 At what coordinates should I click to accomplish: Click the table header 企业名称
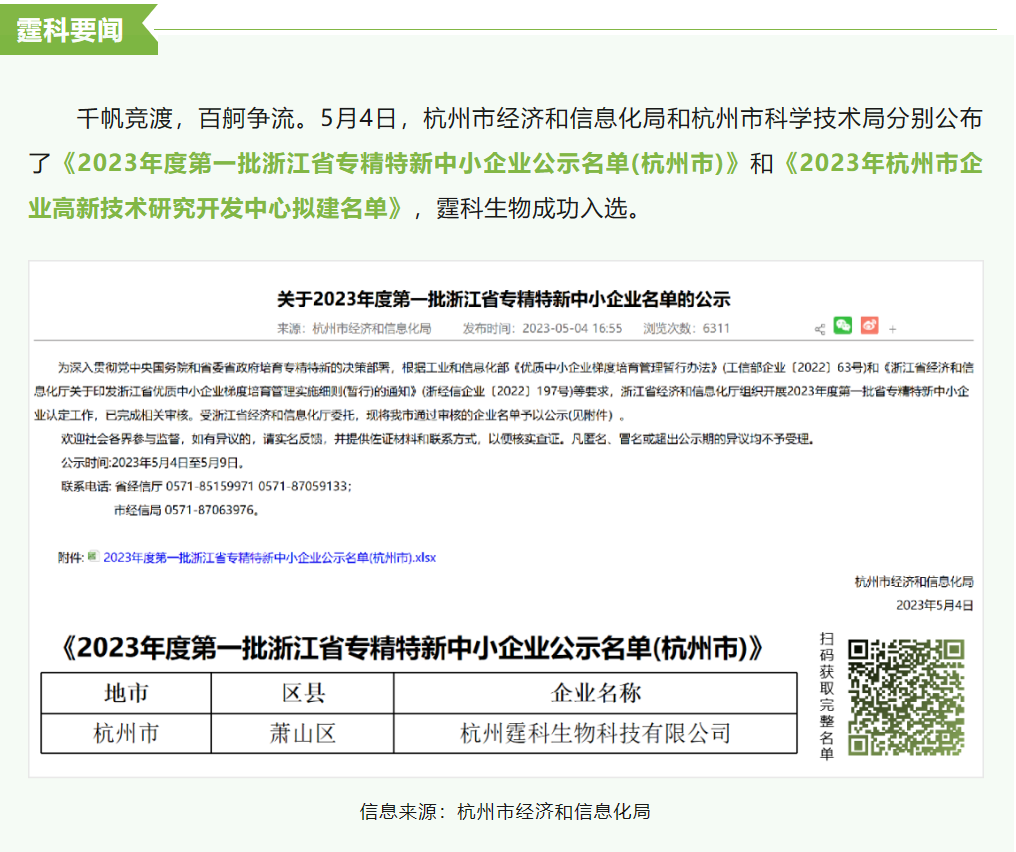click(x=595, y=693)
